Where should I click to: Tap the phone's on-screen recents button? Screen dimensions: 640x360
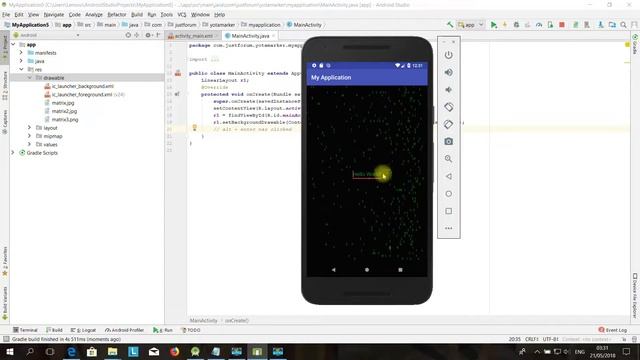(400, 270)
